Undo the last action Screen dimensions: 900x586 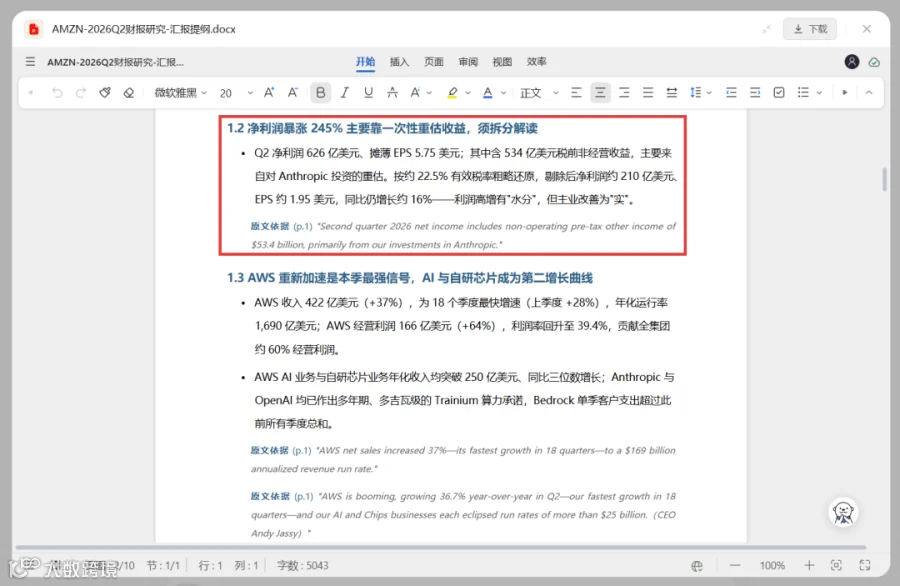click(x=56, y=92)
